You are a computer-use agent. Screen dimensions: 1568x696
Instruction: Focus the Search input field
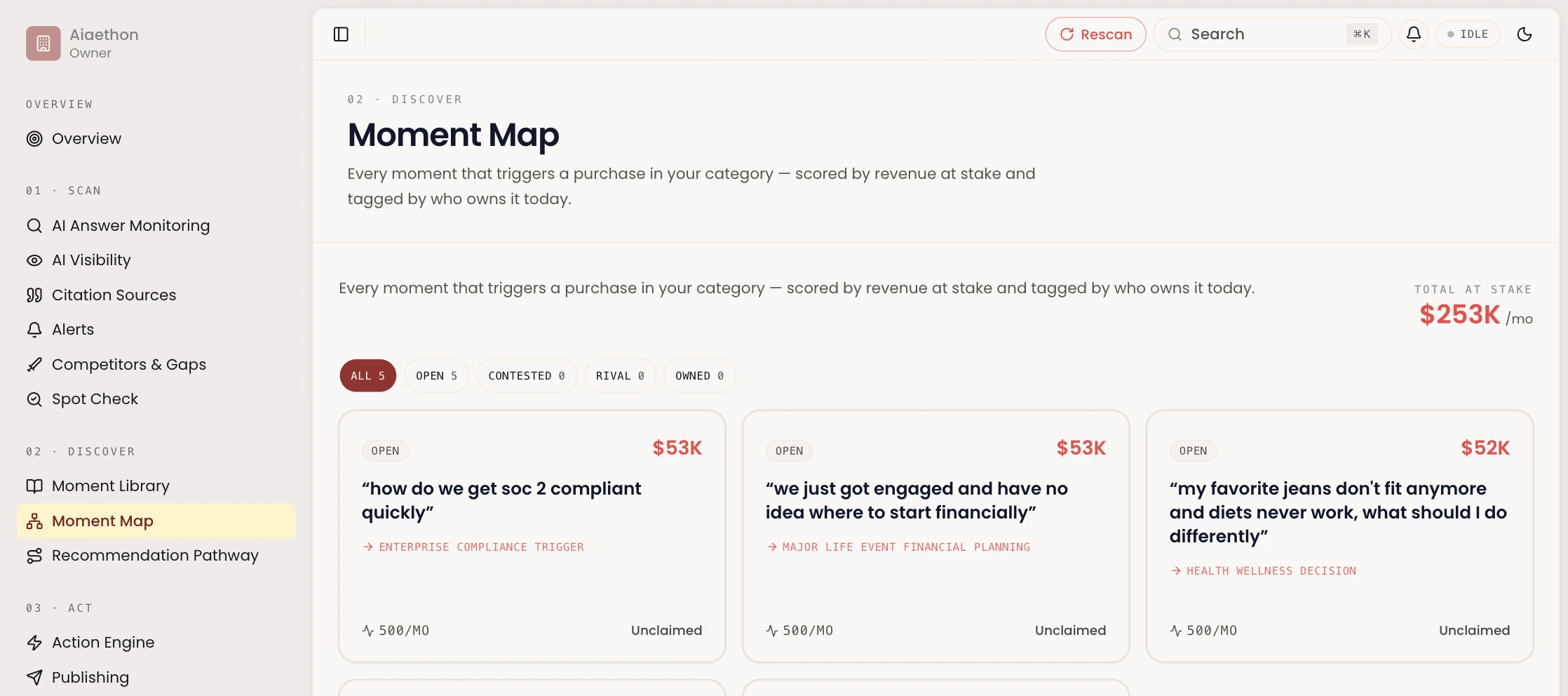pyautogui.click(x=1272, y=34)
